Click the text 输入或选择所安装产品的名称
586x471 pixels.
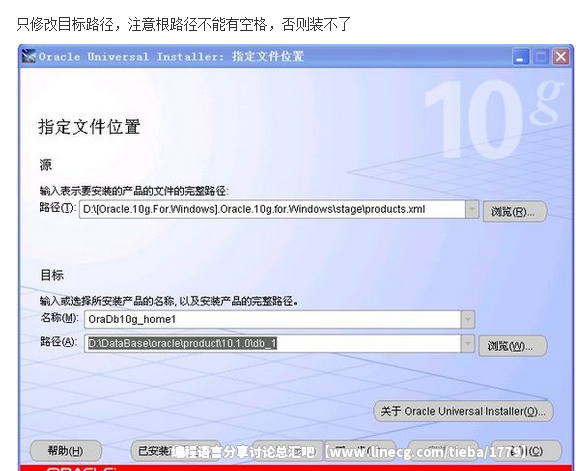point(107,301)
